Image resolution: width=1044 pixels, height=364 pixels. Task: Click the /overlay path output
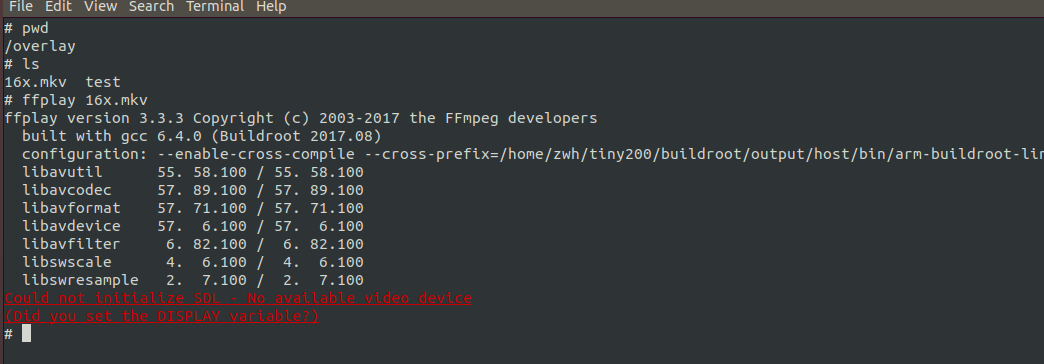pos(40,47)
